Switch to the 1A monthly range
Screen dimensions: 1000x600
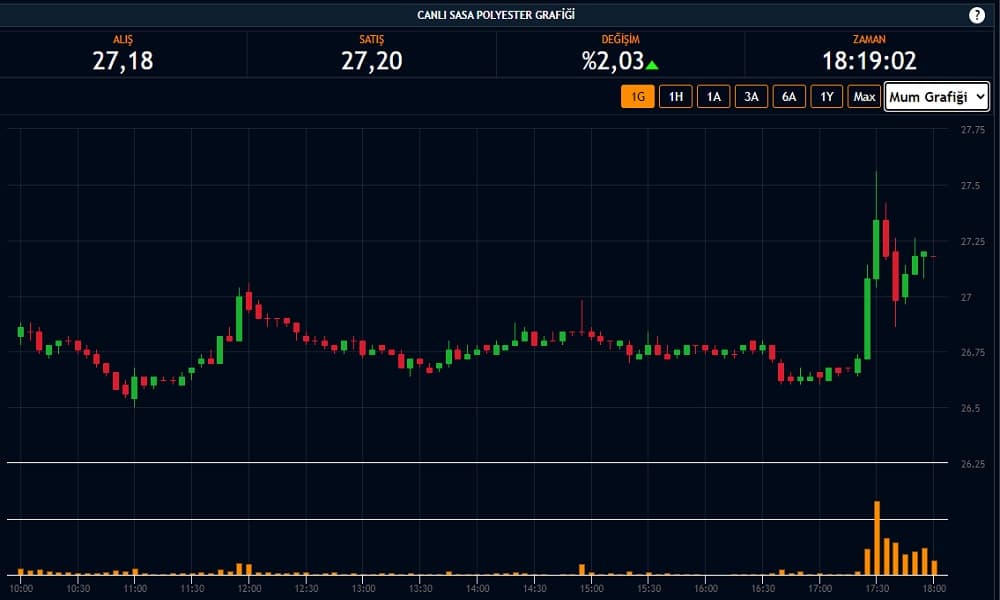tap(714, 97)
